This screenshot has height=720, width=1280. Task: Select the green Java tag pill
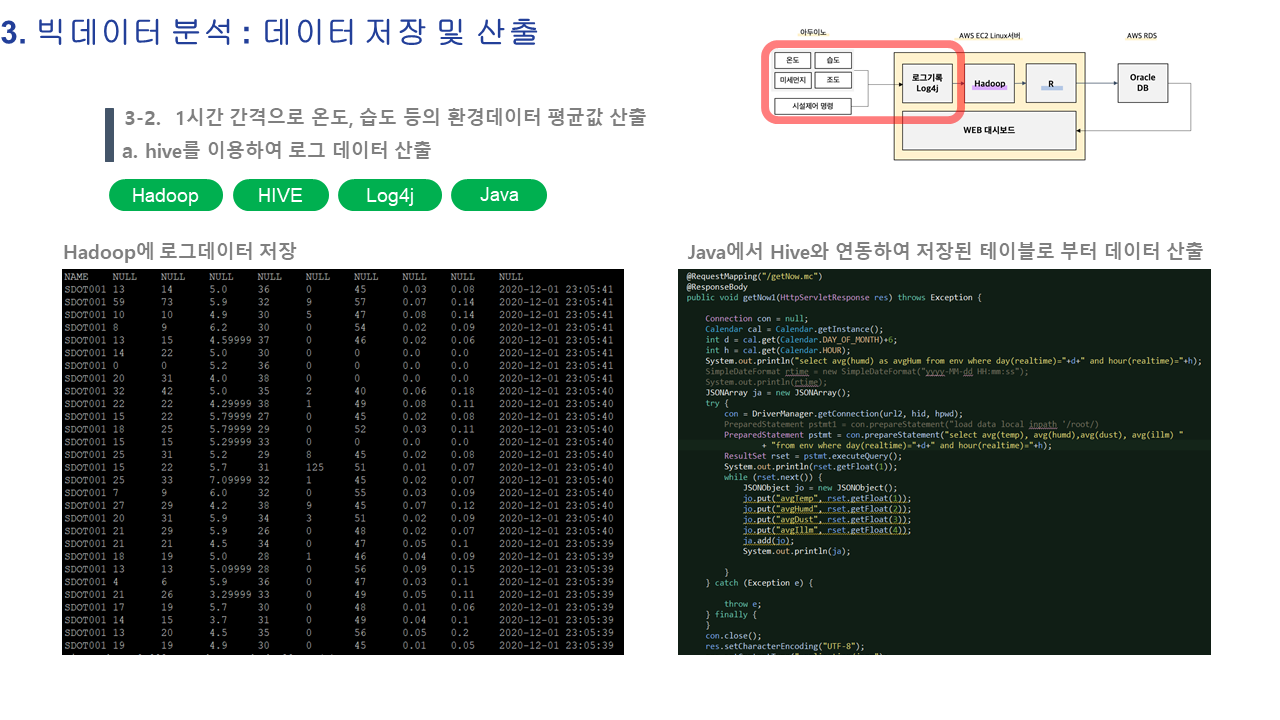click(498, 195)
